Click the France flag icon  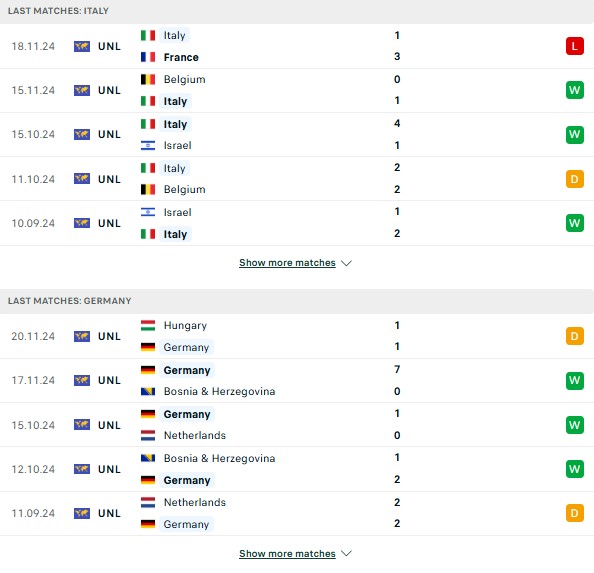pos(148,57)
